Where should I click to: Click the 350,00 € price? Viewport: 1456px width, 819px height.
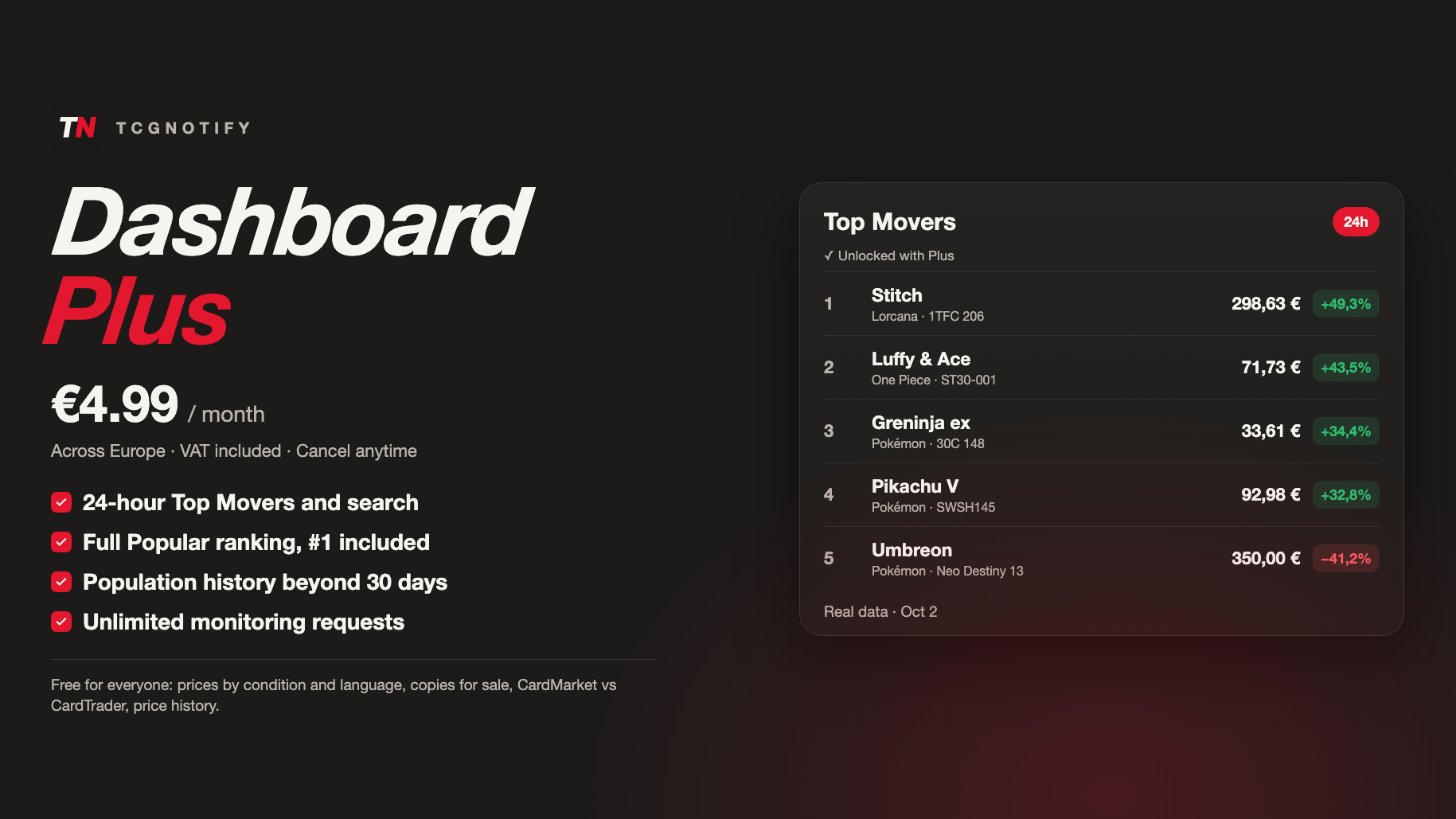click(1266, 558)
